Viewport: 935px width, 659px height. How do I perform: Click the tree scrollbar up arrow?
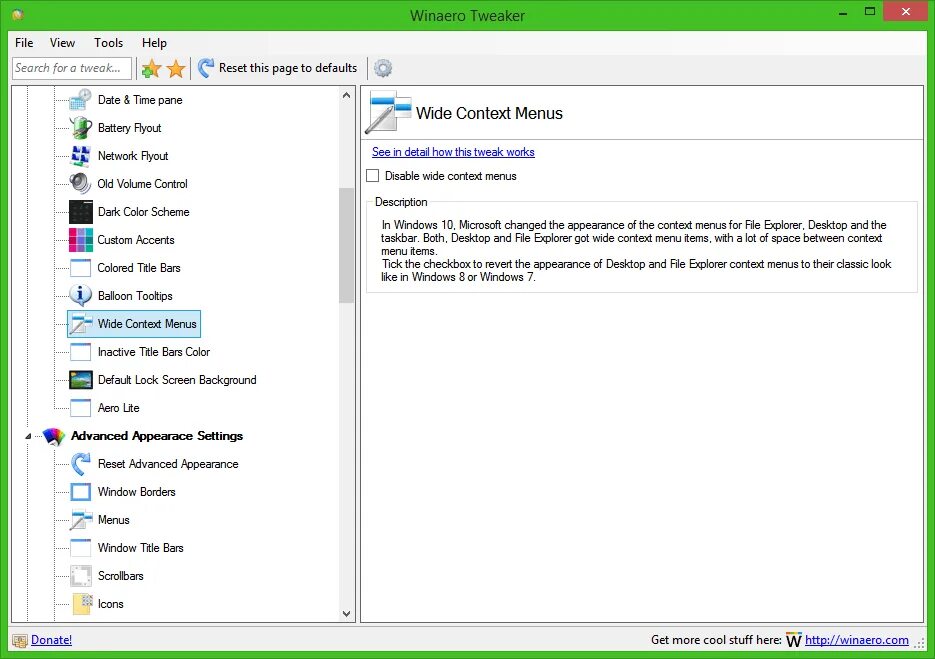346,95
